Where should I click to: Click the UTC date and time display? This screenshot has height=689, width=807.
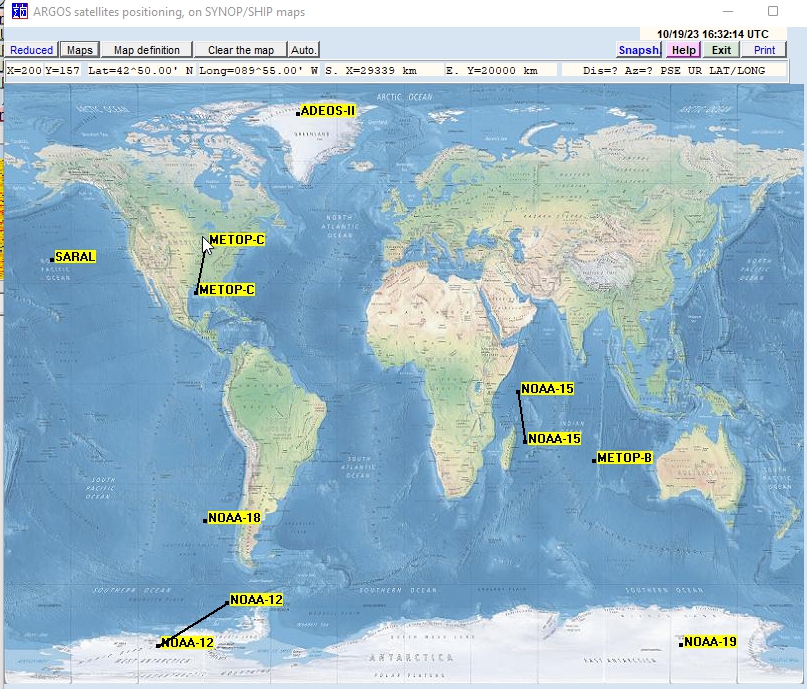pos(712,34)
